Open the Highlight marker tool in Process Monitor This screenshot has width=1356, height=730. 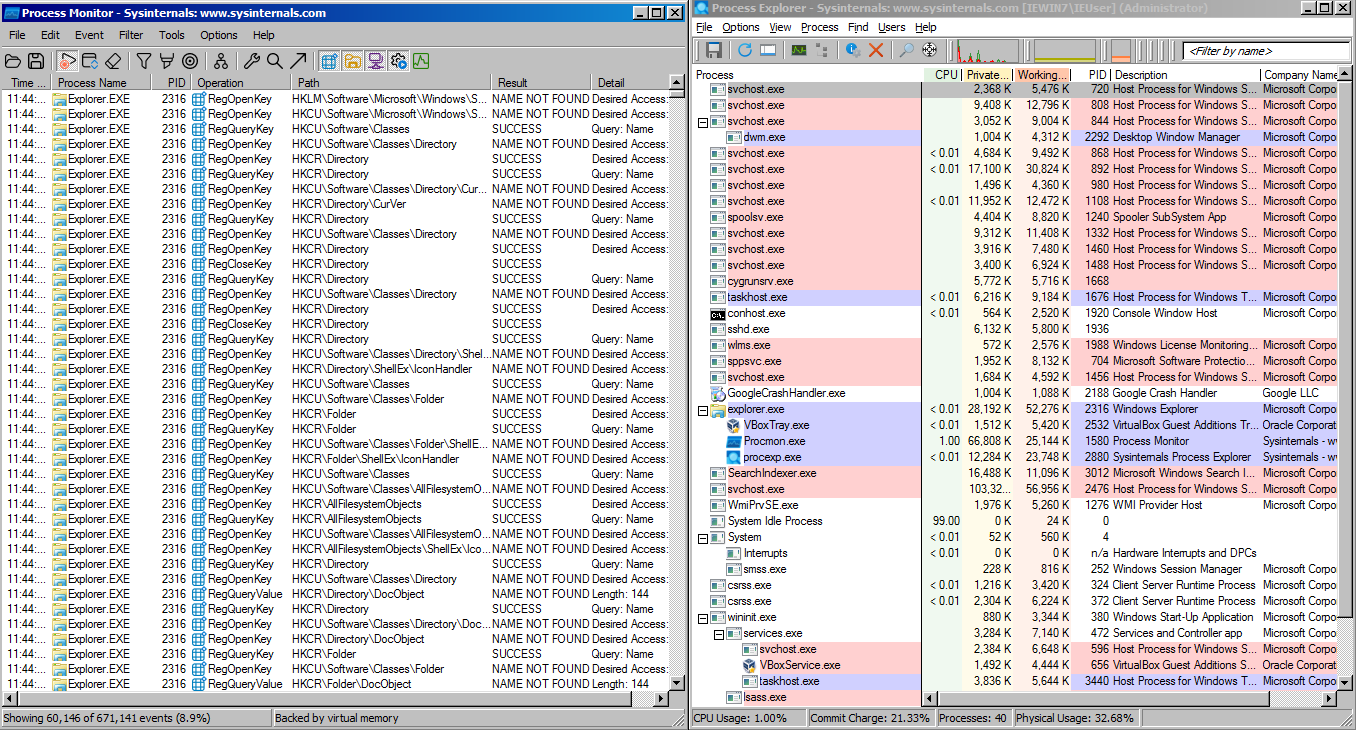167,61
